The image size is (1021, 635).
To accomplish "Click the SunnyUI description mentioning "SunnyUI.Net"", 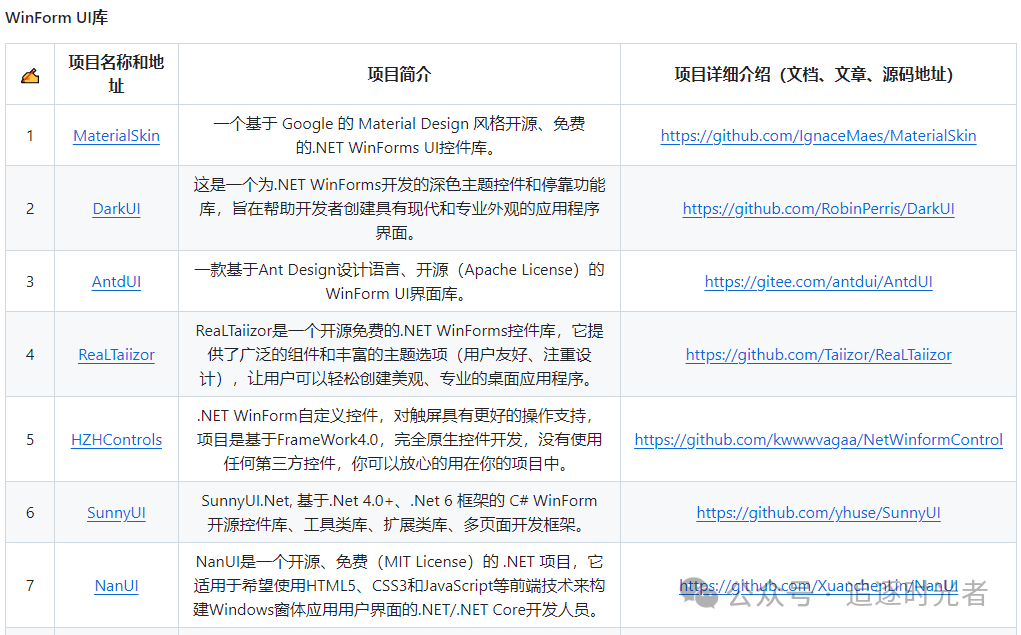I will pyautogui.click(x=399, y=513).
